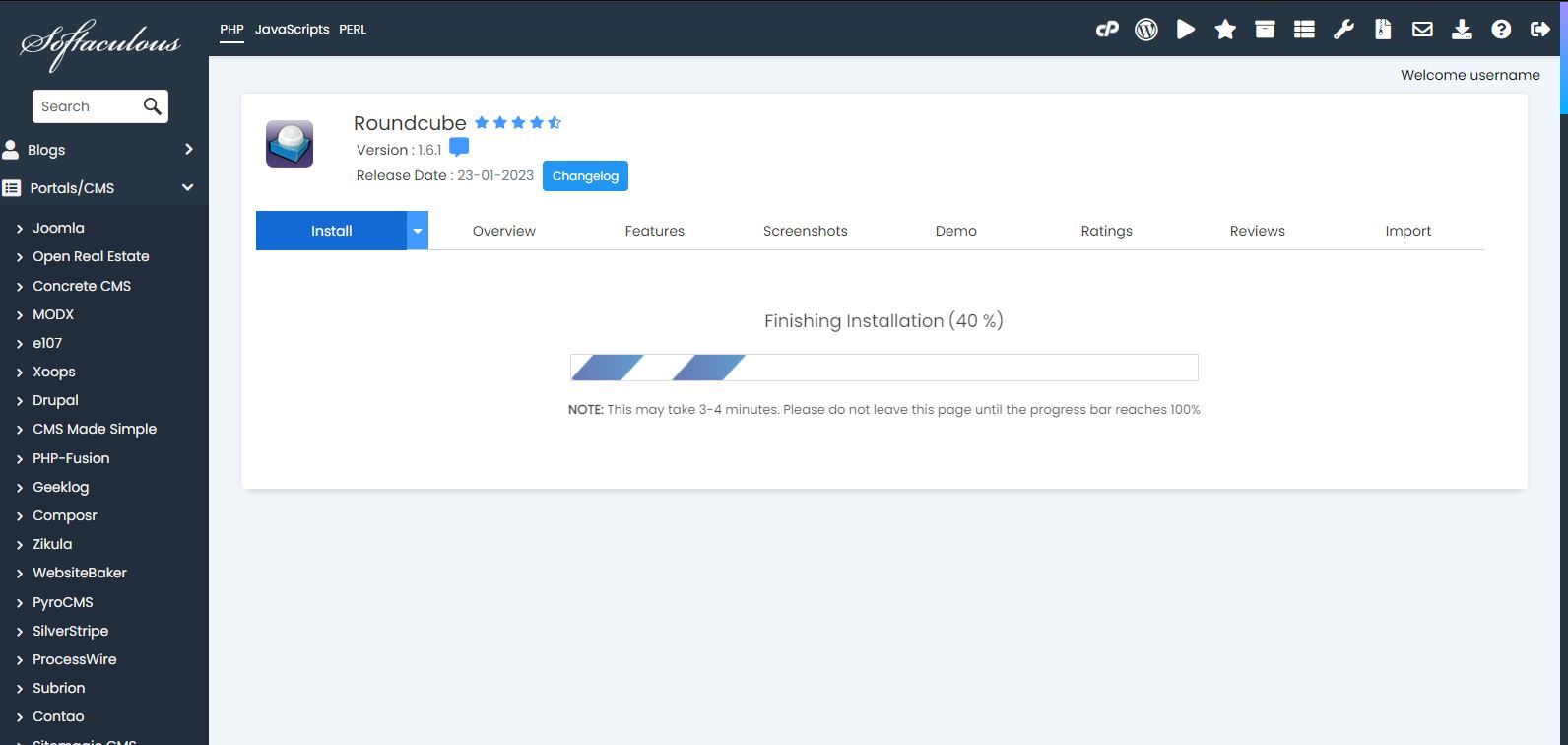Switch to the Overview tab

[503, 231]
